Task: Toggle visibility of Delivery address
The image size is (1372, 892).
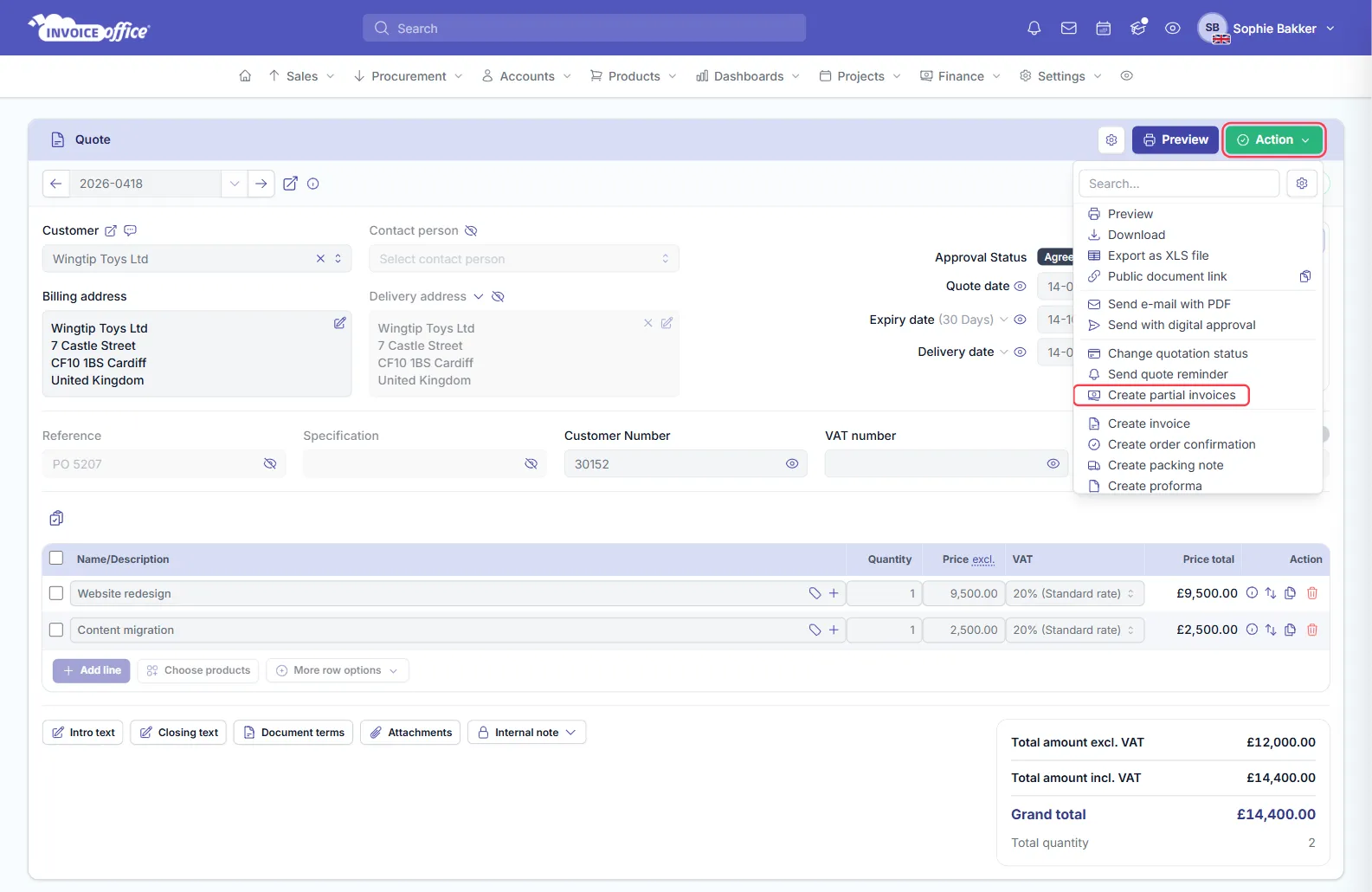Action: [x=498, y=296]
